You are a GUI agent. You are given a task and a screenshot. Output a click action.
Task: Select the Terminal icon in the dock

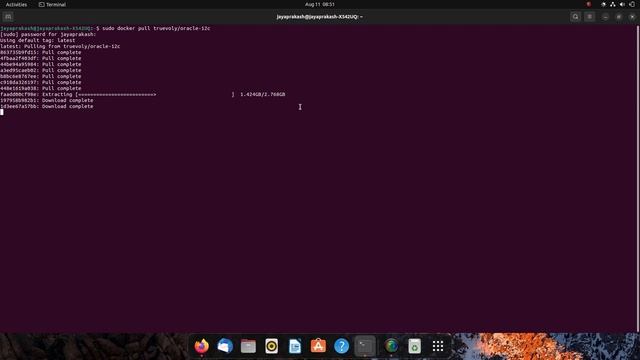[365, 346]
